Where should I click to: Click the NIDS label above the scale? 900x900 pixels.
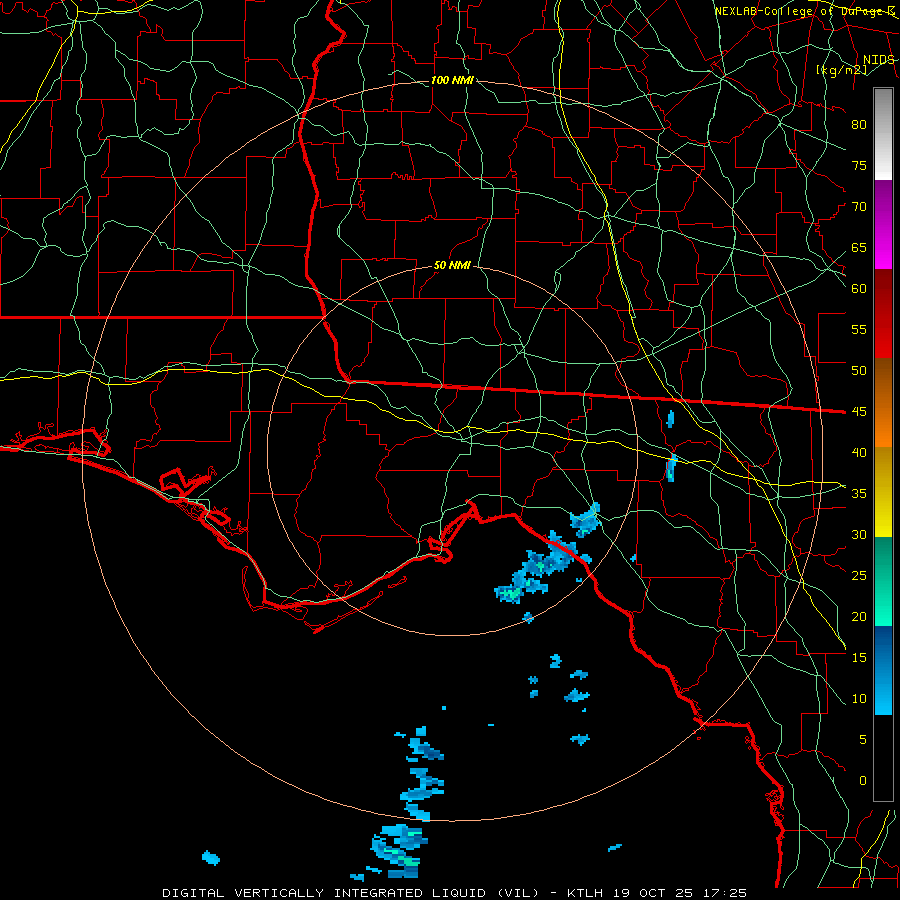point(878,60)
